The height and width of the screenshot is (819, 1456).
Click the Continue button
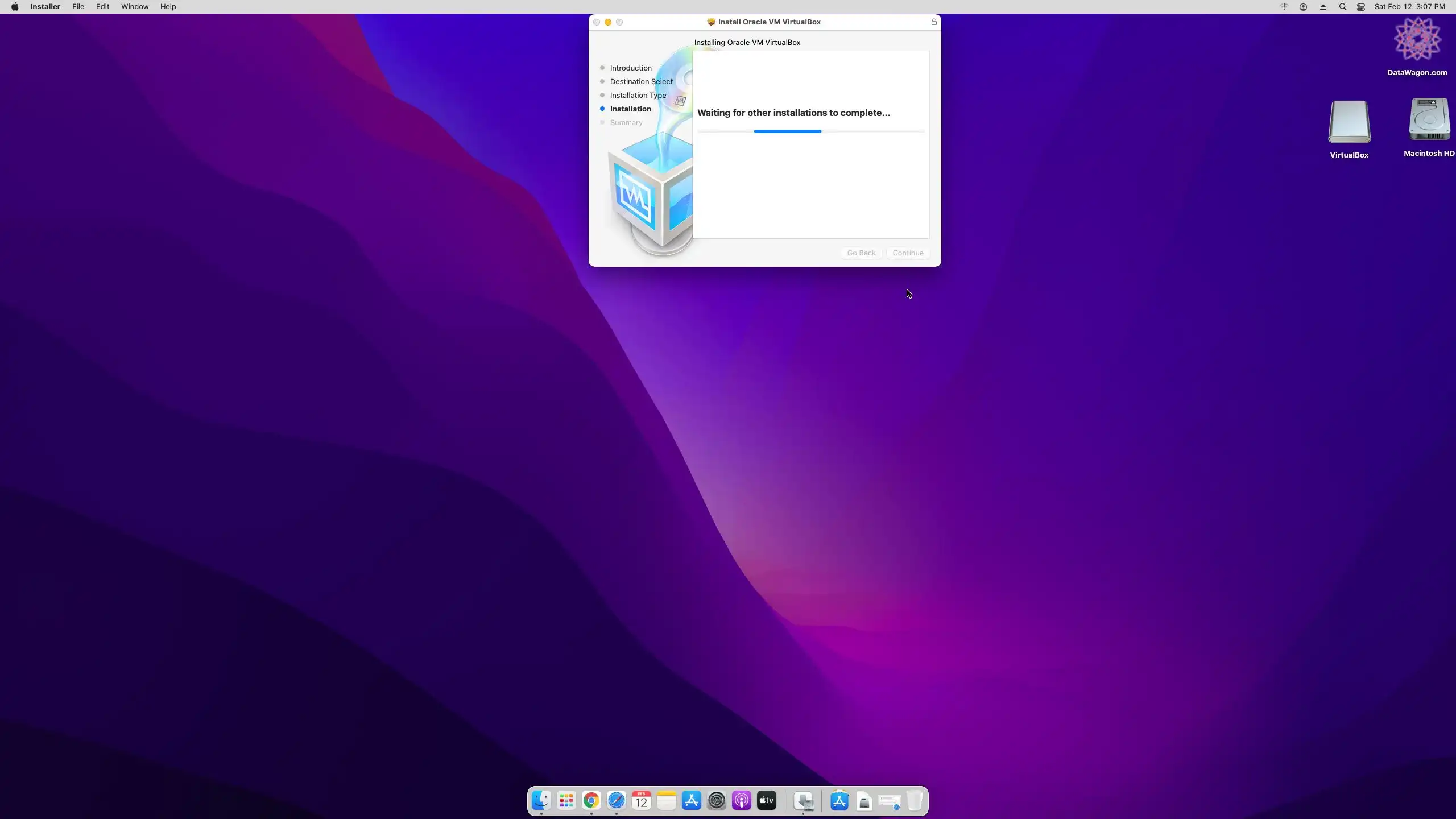tap(908, 253)
